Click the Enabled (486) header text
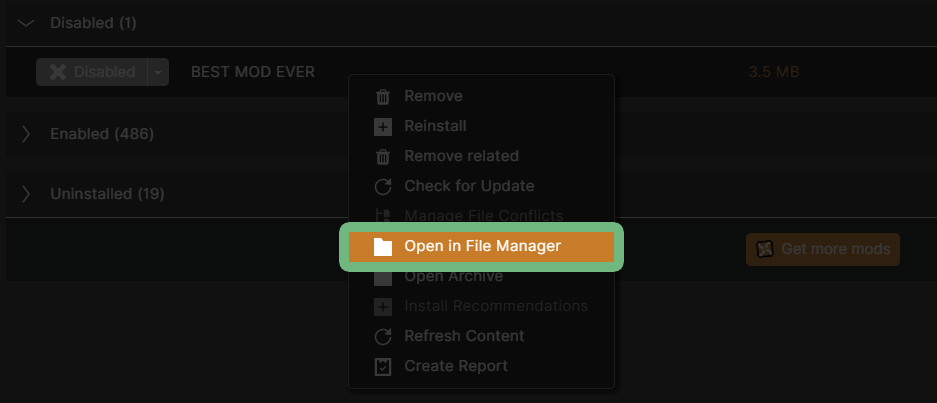This screenshot has width=937, height=403. 102,134
